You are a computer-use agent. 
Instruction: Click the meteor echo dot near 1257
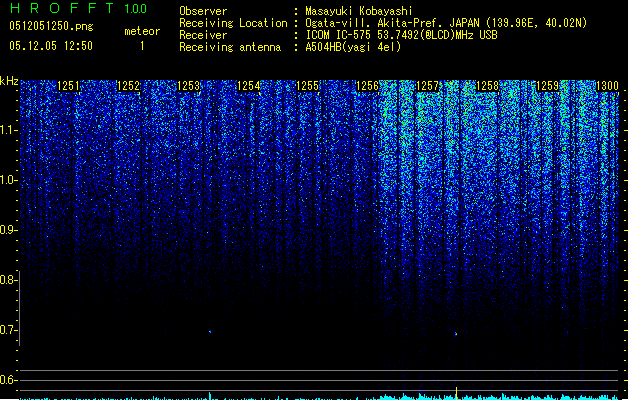pyautogui.click(x=456, y=333)
